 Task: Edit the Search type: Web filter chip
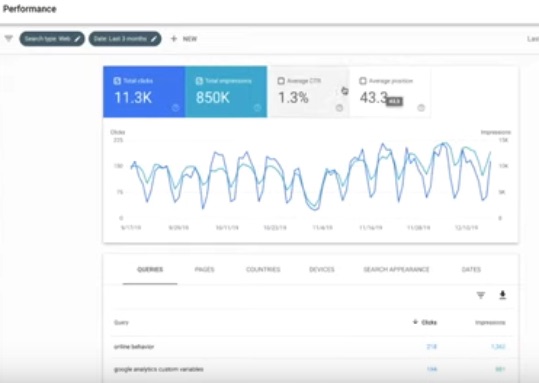52,39
